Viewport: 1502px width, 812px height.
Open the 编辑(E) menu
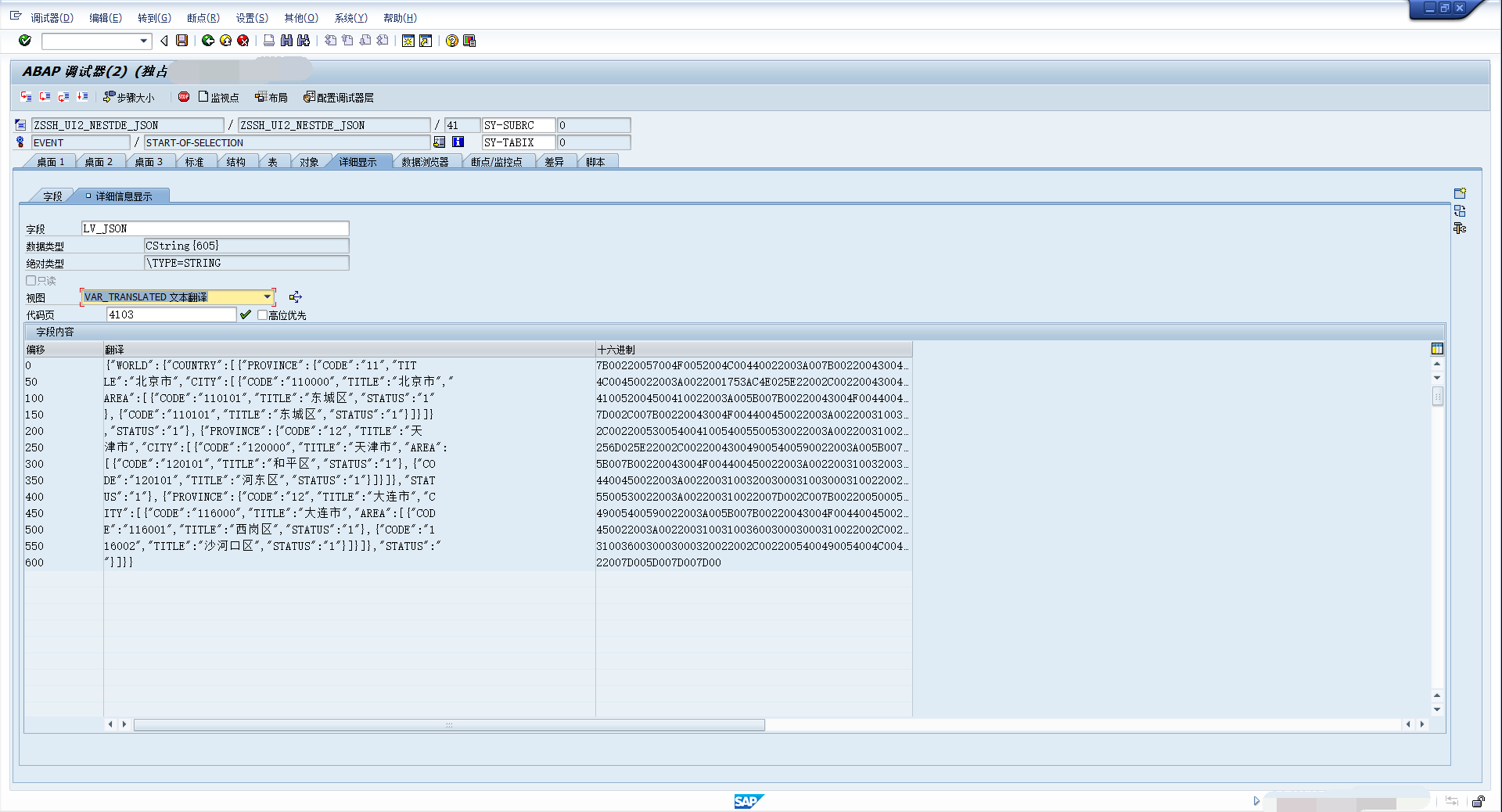106,18
